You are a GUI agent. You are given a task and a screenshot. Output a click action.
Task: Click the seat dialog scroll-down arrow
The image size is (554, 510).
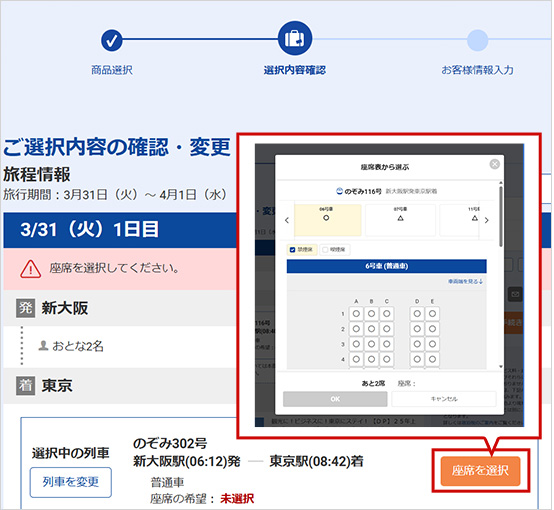pos(501,367)
